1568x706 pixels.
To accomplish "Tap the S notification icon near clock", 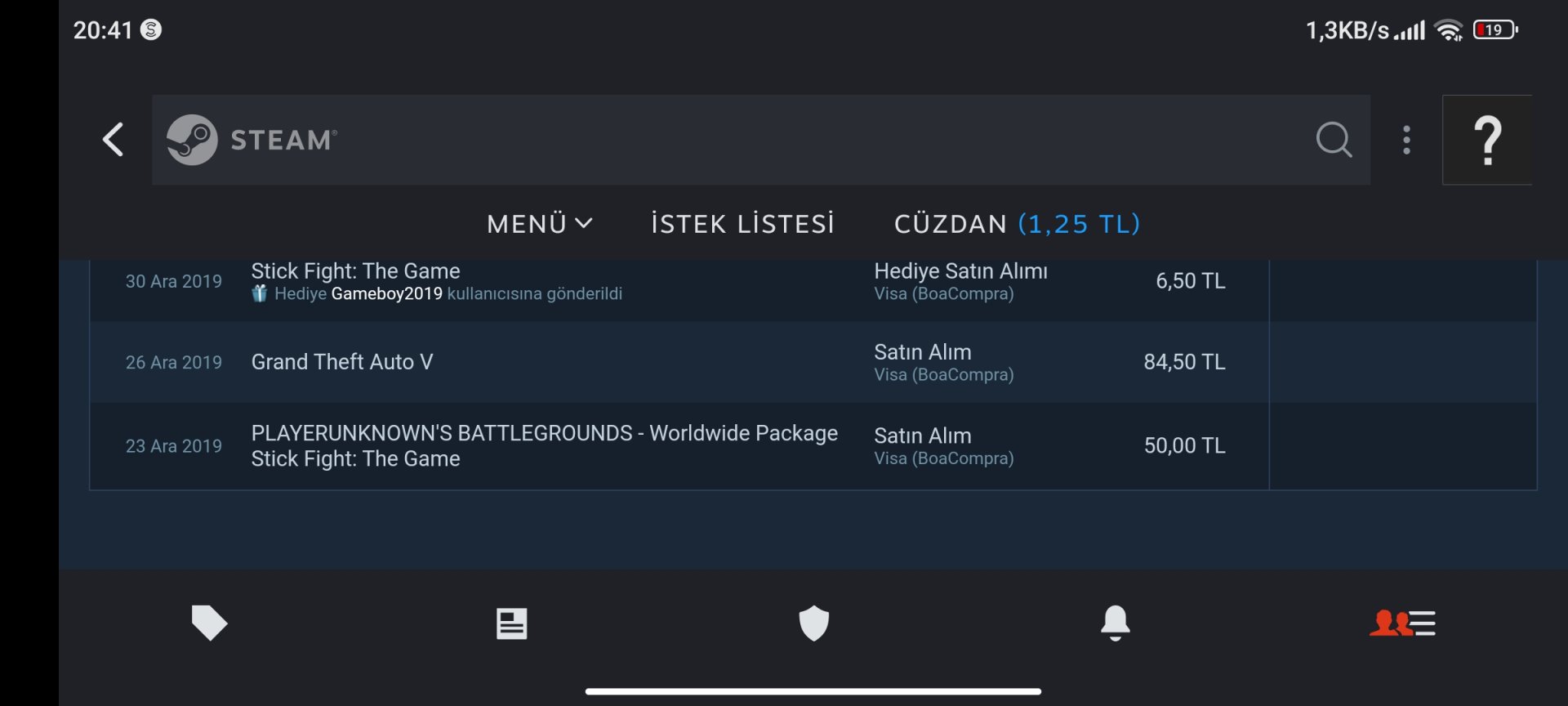I will pos(151,29).
